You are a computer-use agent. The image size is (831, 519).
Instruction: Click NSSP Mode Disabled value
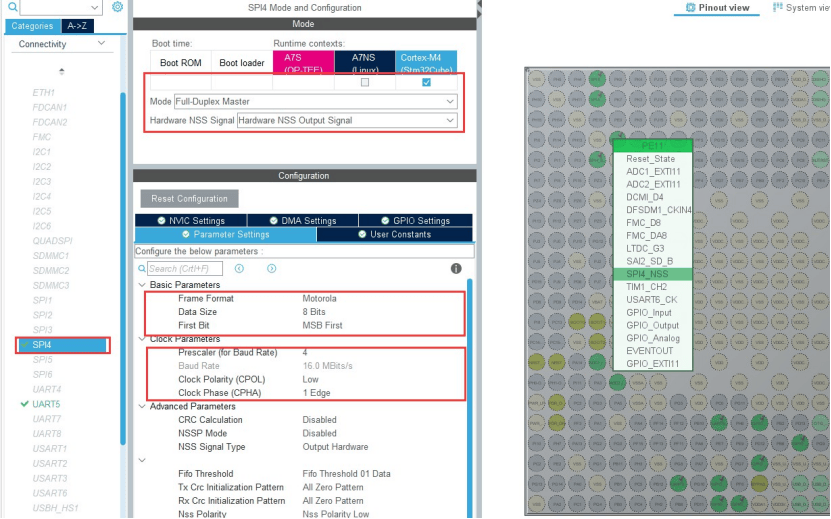point(319,433)
